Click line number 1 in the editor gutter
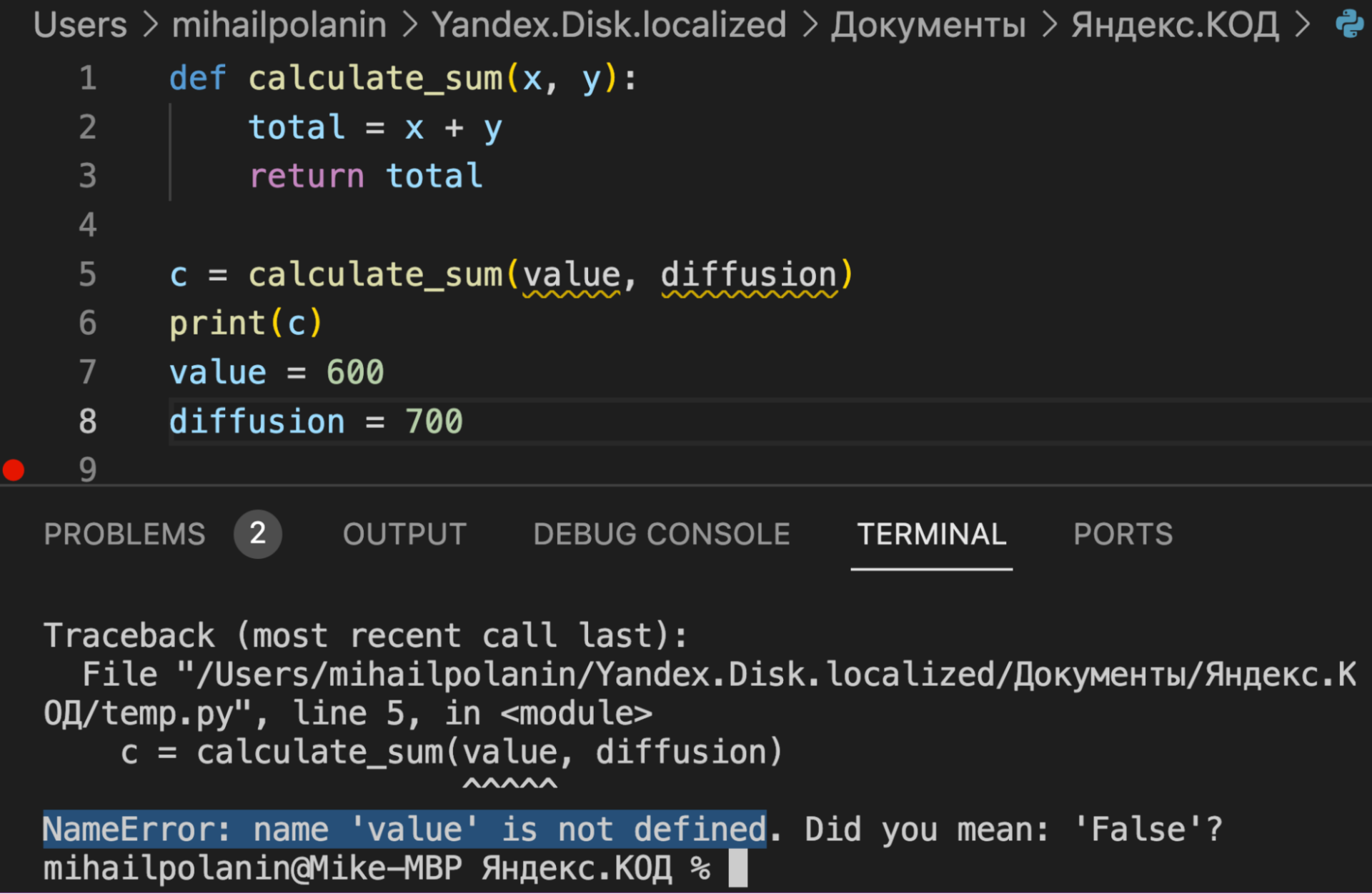 [87, 79]
